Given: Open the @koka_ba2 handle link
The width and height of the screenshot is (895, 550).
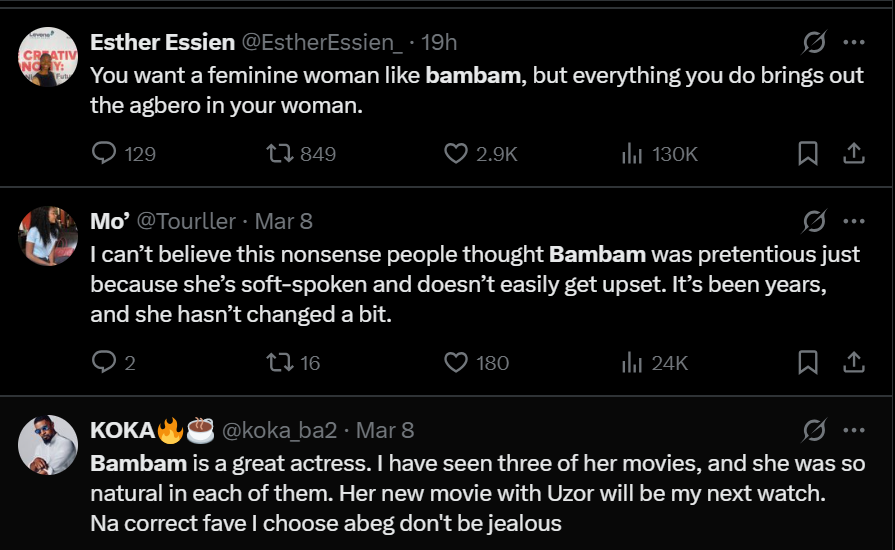Looking at the screenshot, I should click(278, 430).
